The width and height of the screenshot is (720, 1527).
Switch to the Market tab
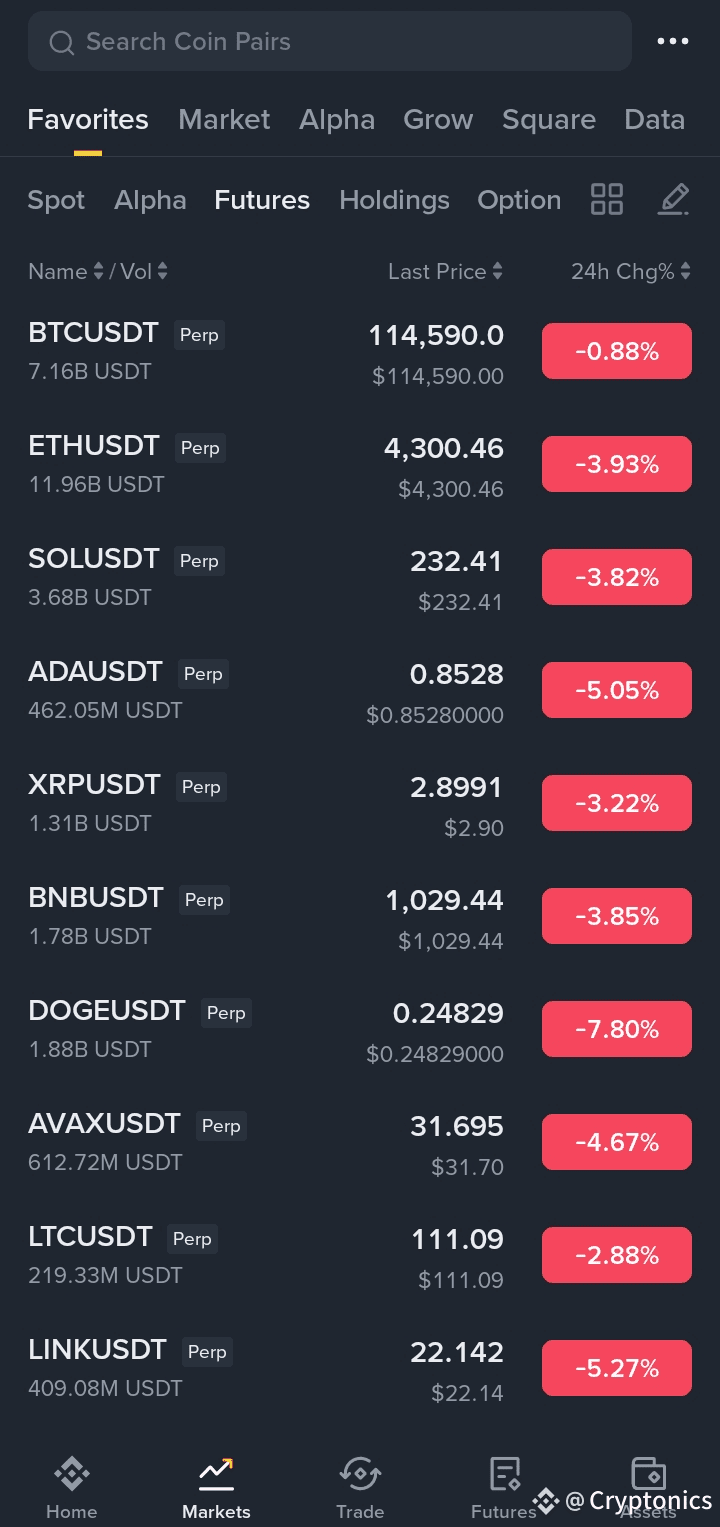224,120
